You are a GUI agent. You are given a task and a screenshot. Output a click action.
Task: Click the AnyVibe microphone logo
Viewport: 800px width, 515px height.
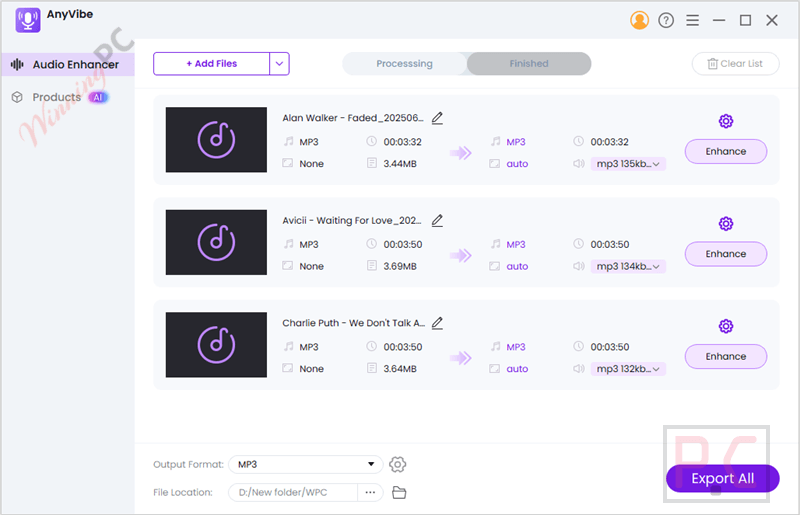point(28,20)
